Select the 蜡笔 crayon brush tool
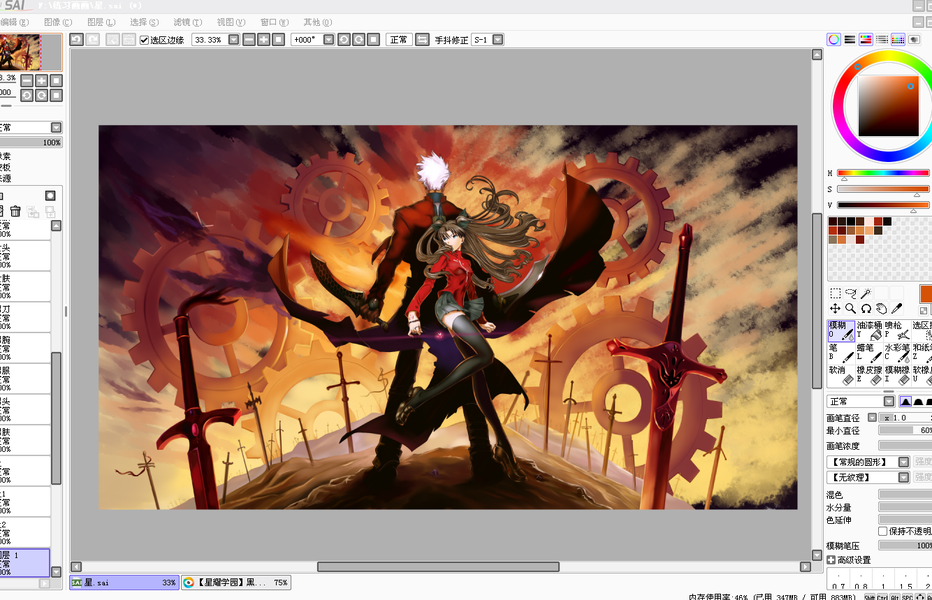The width and height of the screenshot is (932, 600). (x=869, y=353)
